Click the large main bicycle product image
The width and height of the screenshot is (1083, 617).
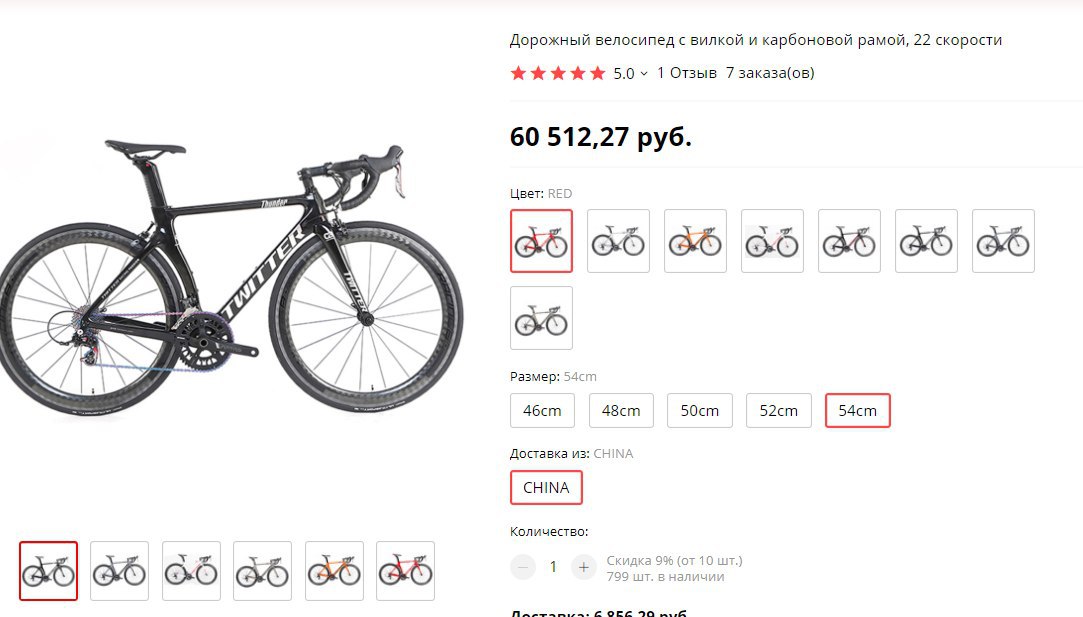click(x=232, y=280)
